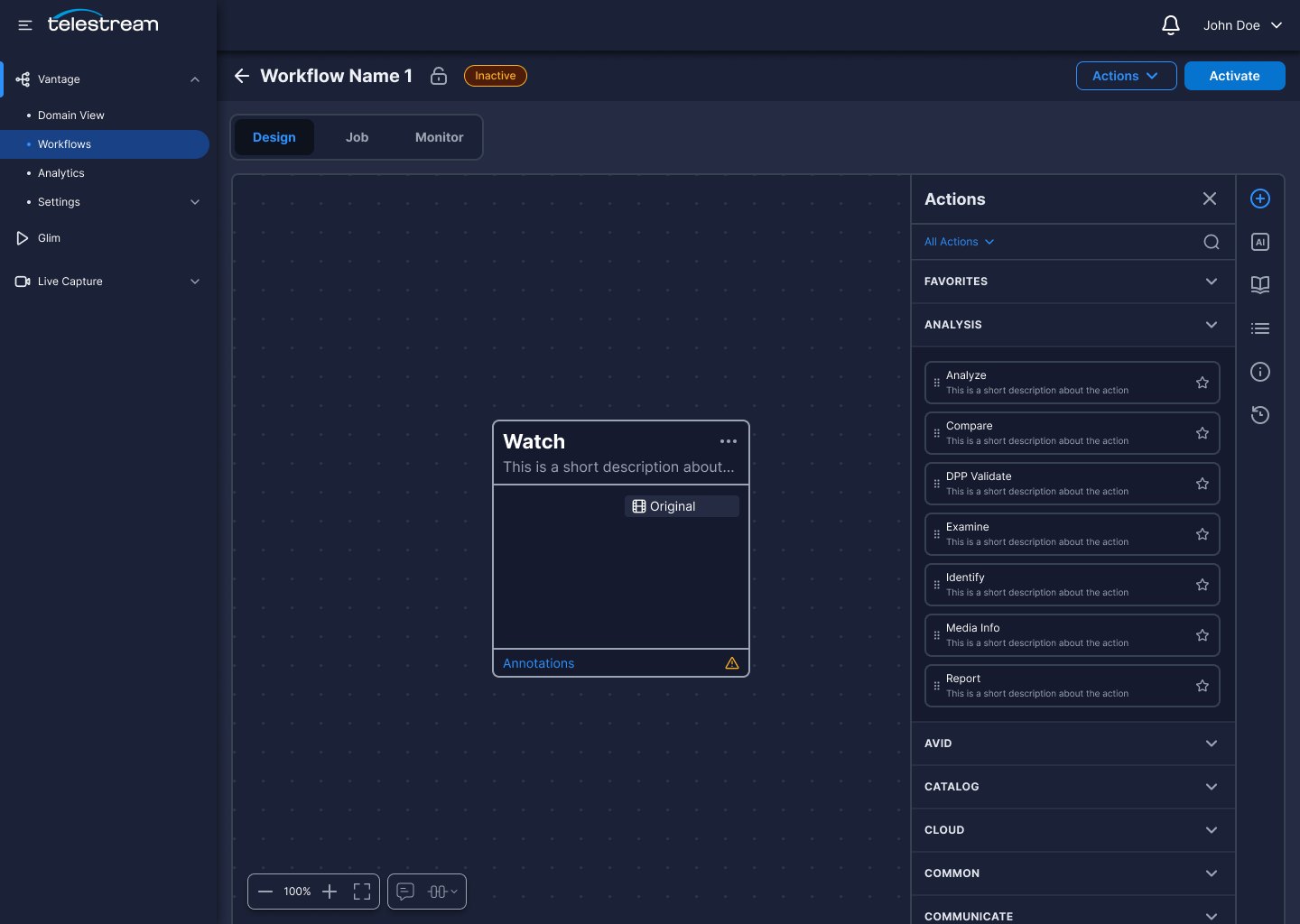The image size is (1300, 924).
Task: Open the John Doe user dropdown
Action: (1242, 25)
